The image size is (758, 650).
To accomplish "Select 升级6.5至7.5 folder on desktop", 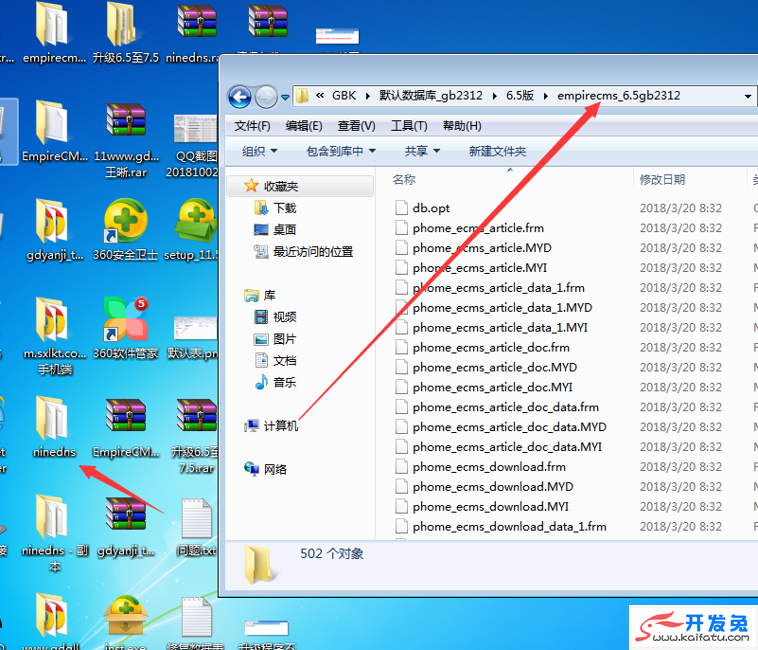I will tap(125, 34).
